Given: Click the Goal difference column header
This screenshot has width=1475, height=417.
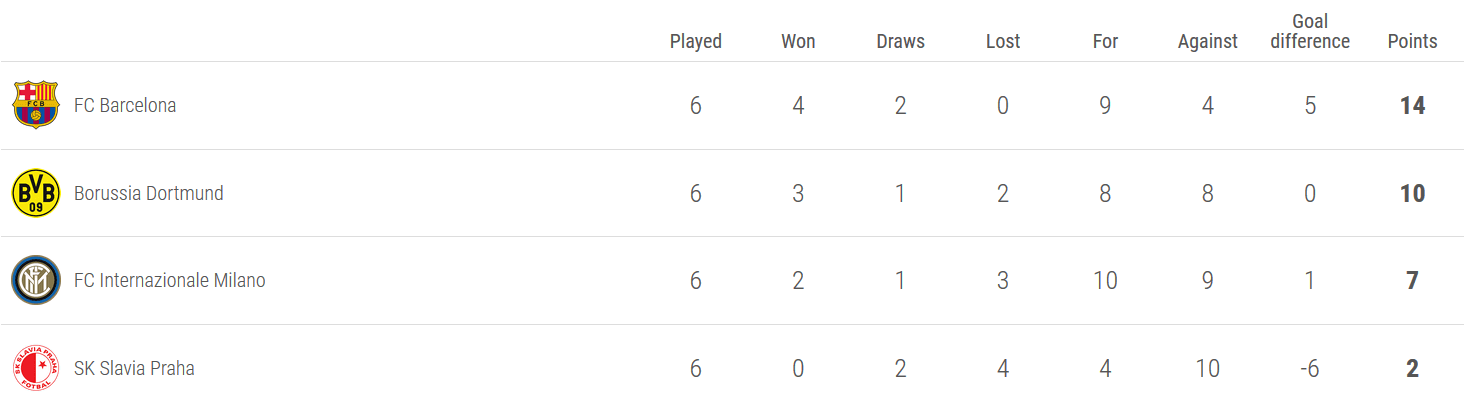Looking at the screenshot, I should tap(1310, 31).
